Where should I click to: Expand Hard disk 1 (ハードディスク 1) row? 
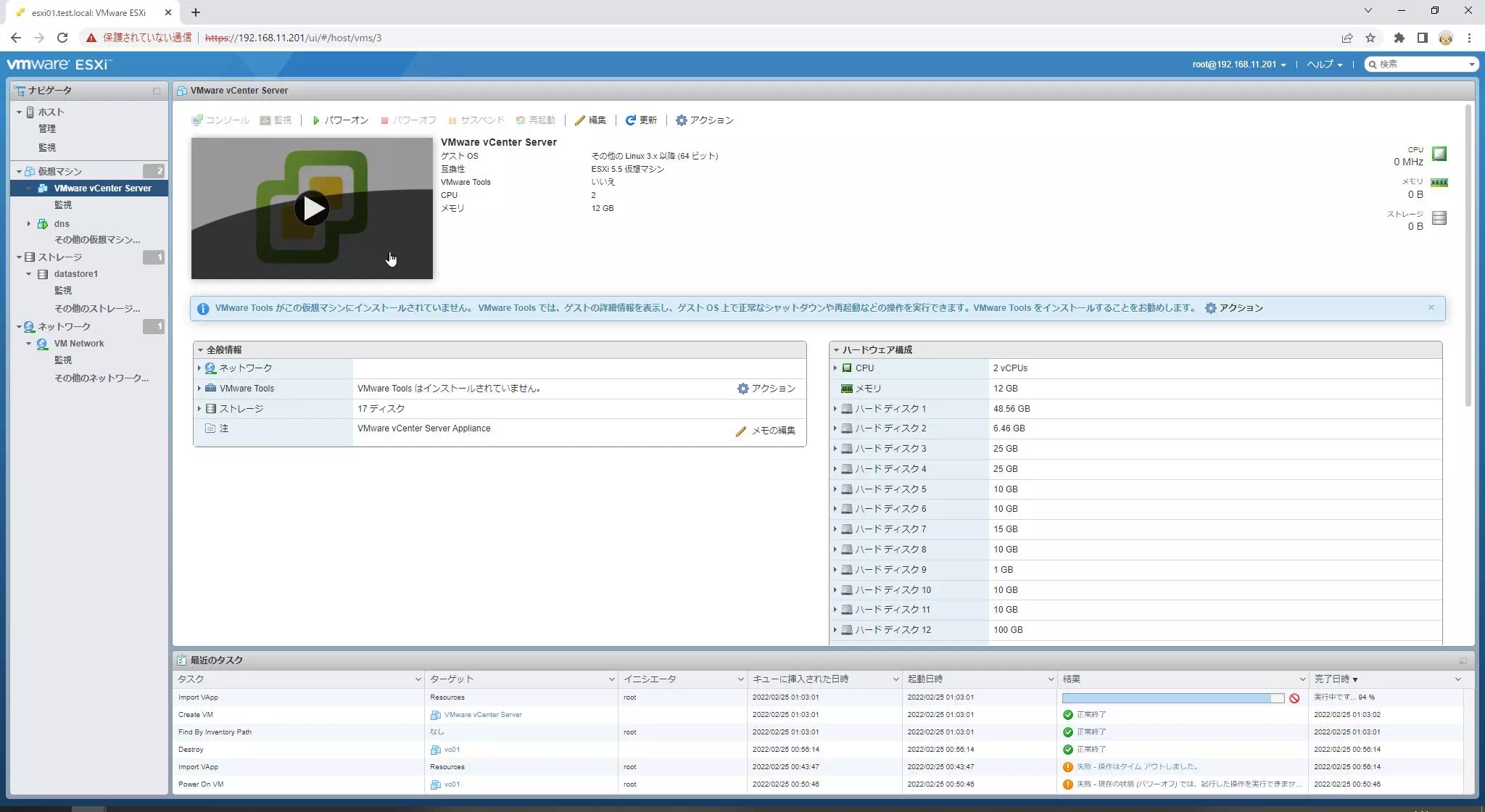835,409
